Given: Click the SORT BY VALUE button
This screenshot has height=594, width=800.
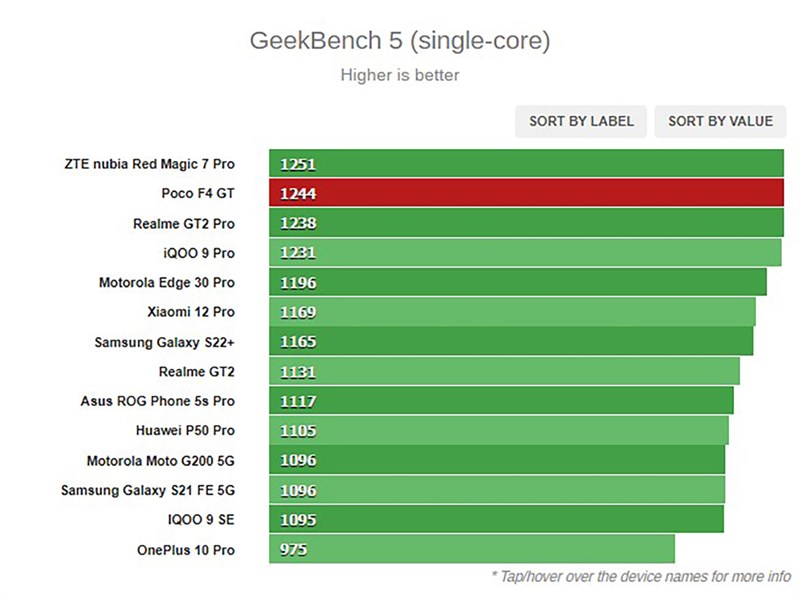Looking at the screenshot, I should [720, 121].
